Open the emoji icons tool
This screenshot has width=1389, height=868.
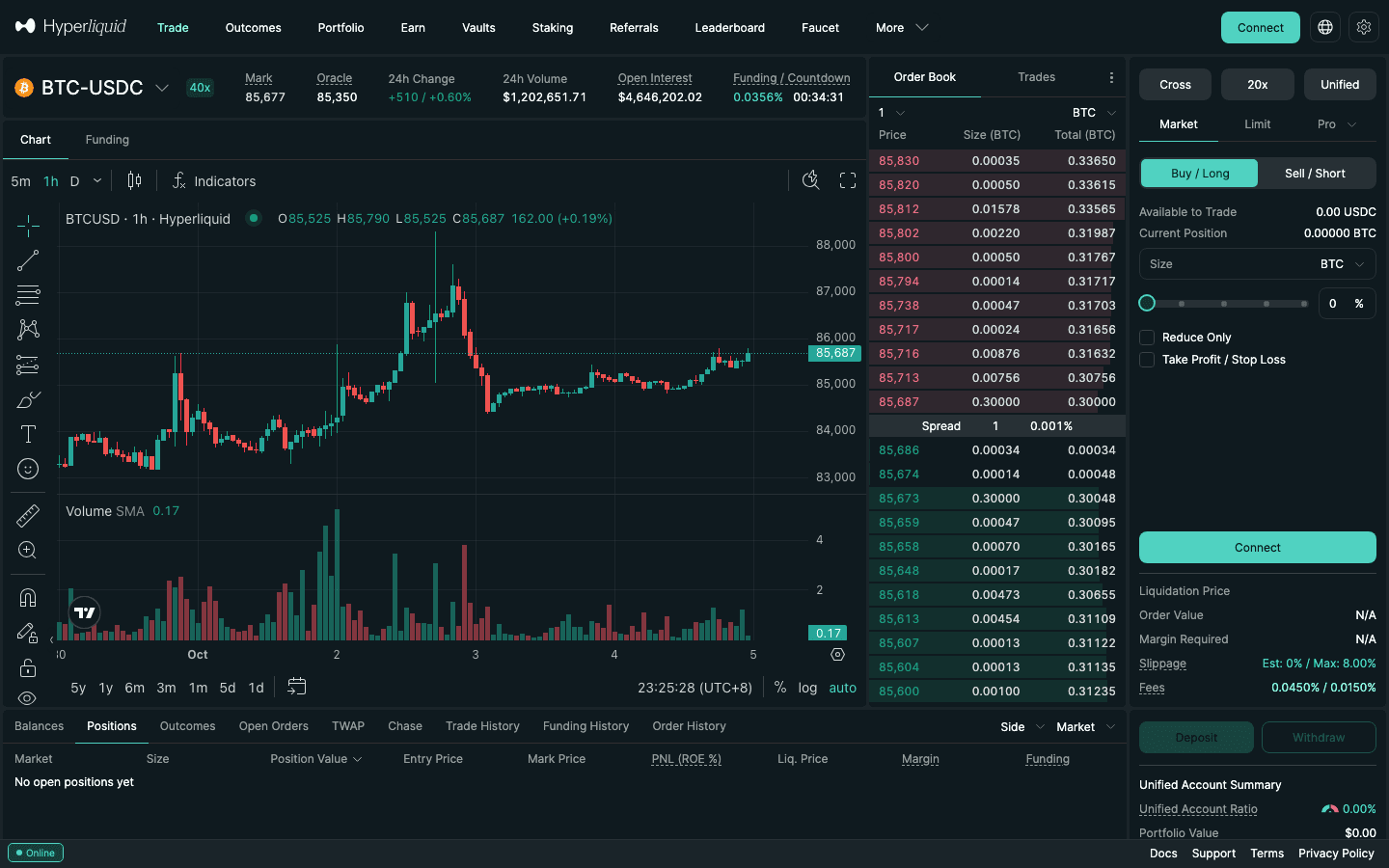28,469
